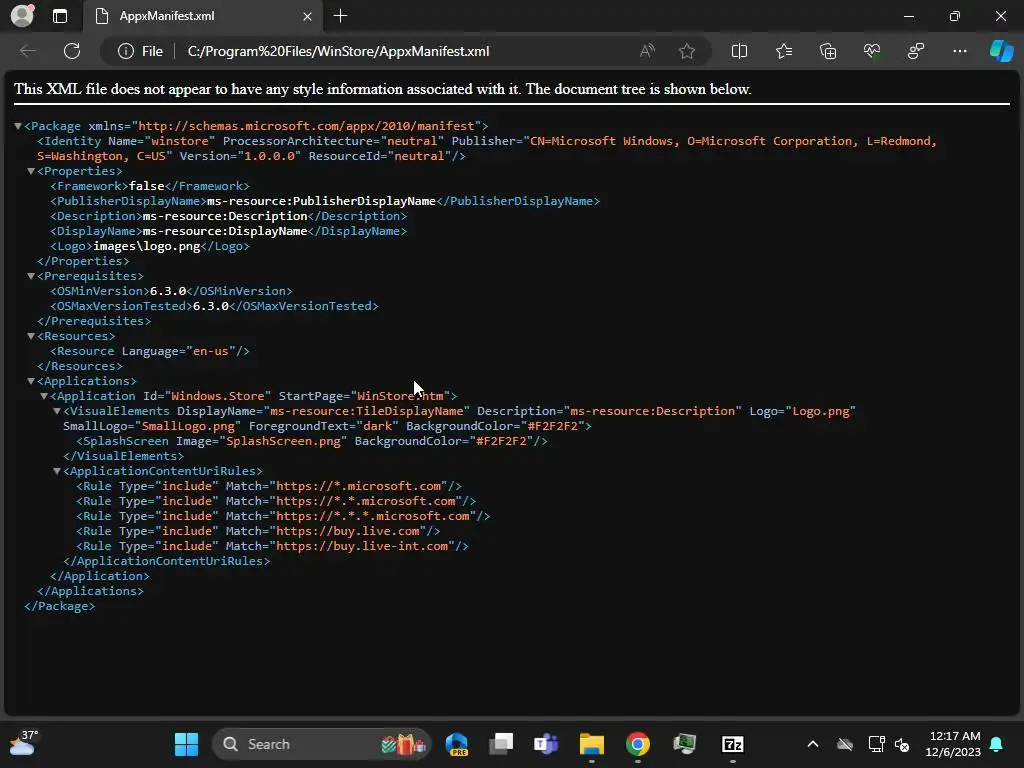Collapse the Applications node

pyautogui.click(x=31, y=381)
